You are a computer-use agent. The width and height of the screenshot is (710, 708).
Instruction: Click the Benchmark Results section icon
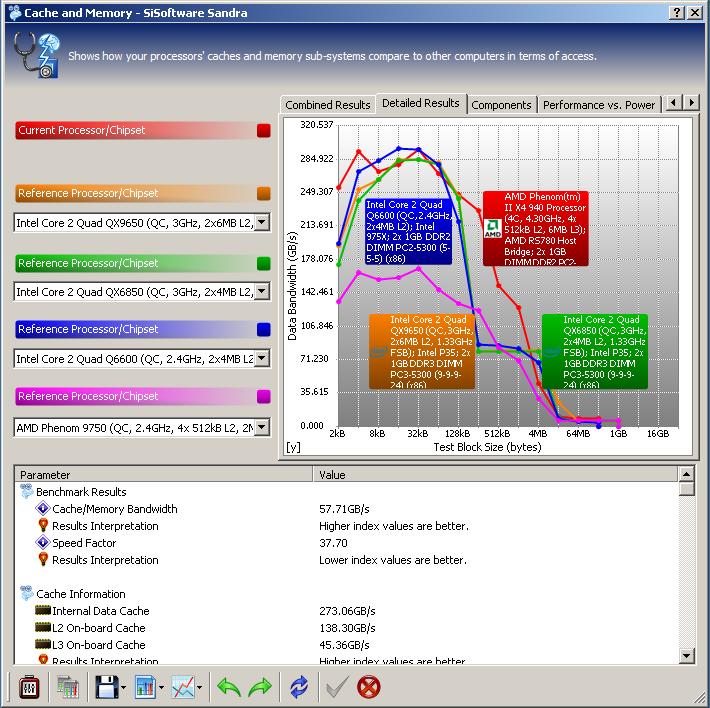tap(27, 492)
